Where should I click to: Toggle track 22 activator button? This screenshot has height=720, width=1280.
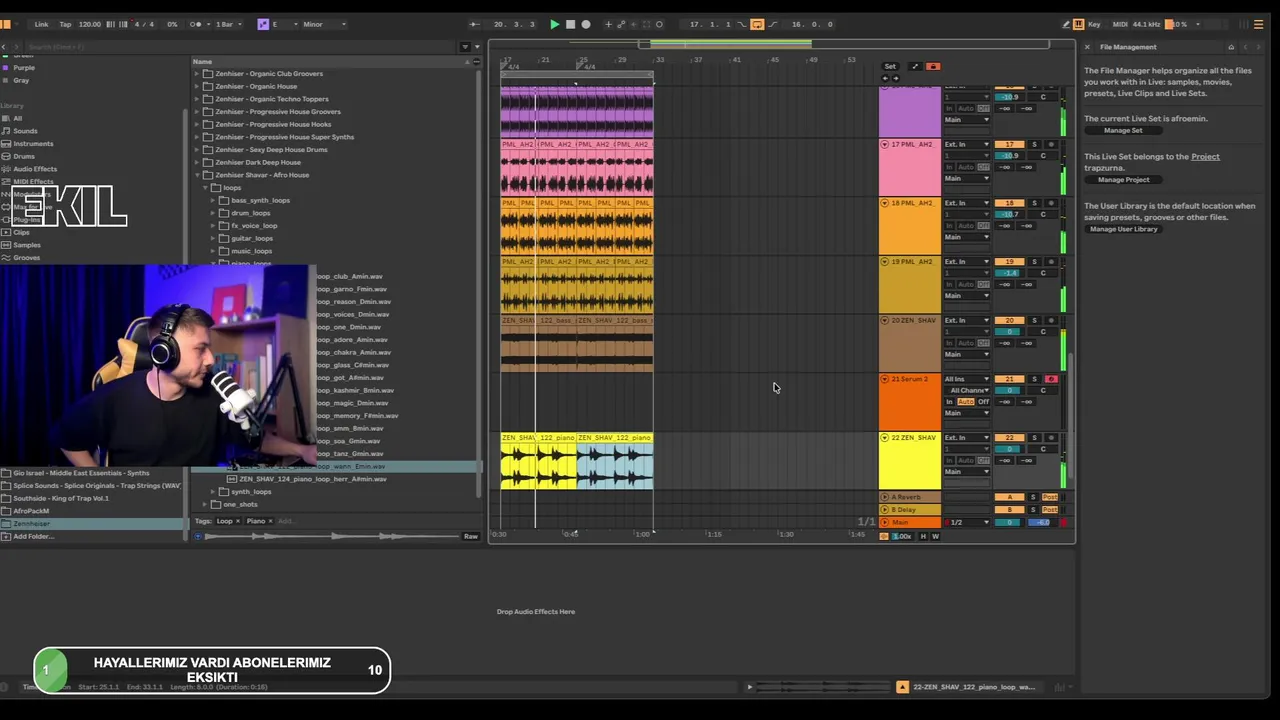pos(1010,438)
